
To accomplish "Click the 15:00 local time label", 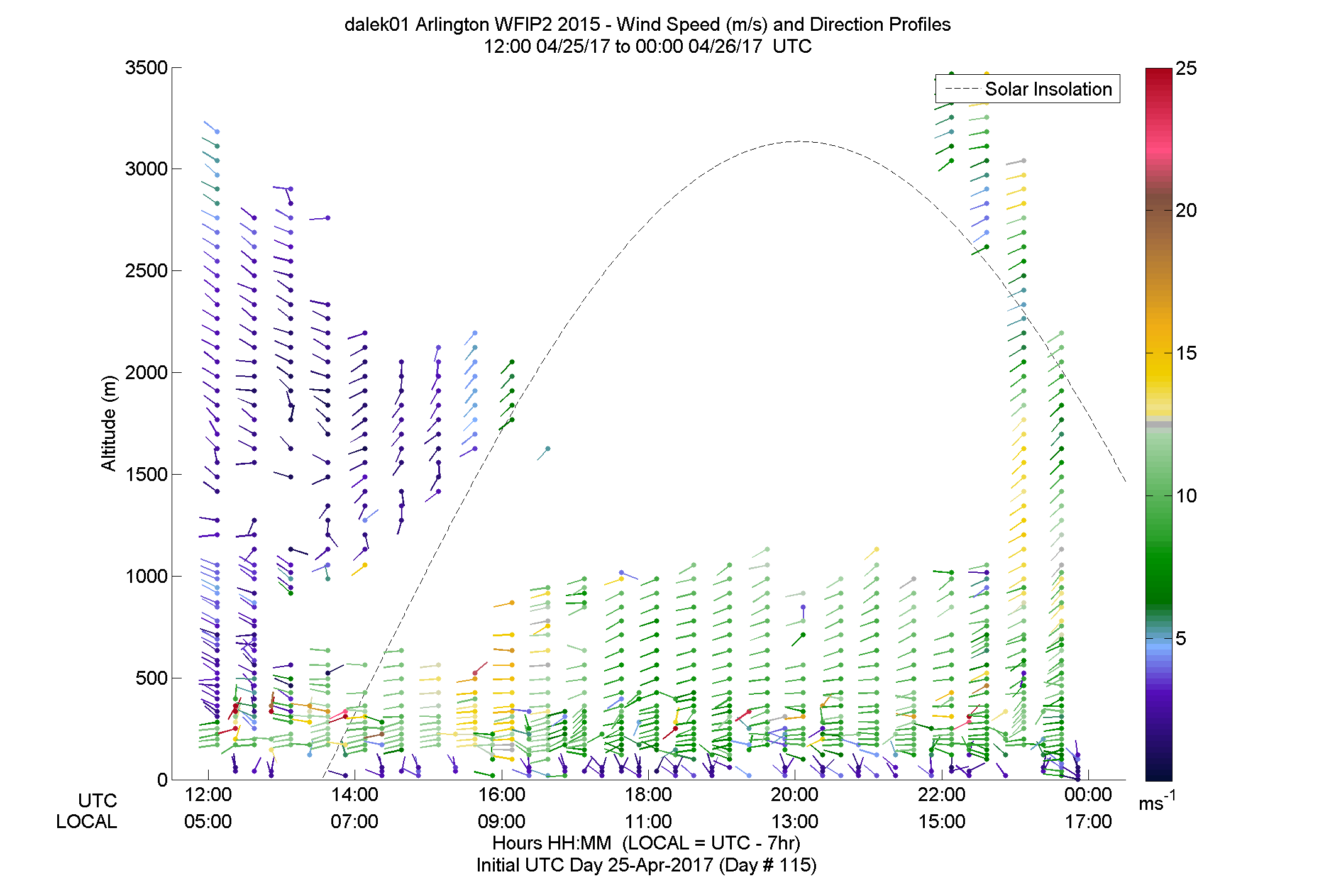I will click(942, 822).
